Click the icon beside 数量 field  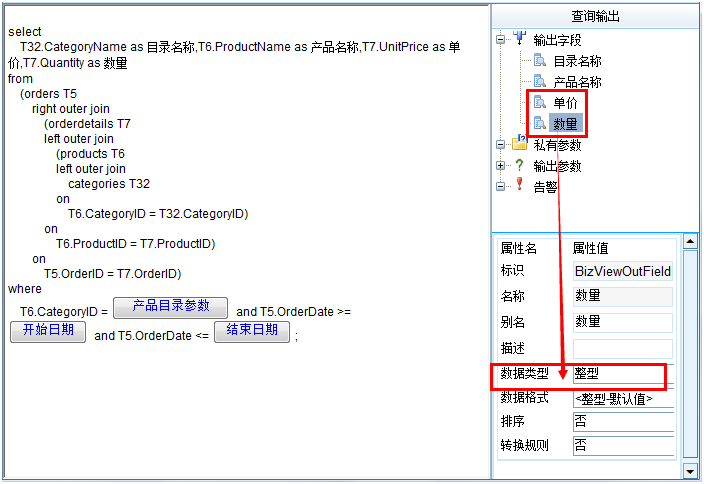pyautogui.click(x=539, y=123)
